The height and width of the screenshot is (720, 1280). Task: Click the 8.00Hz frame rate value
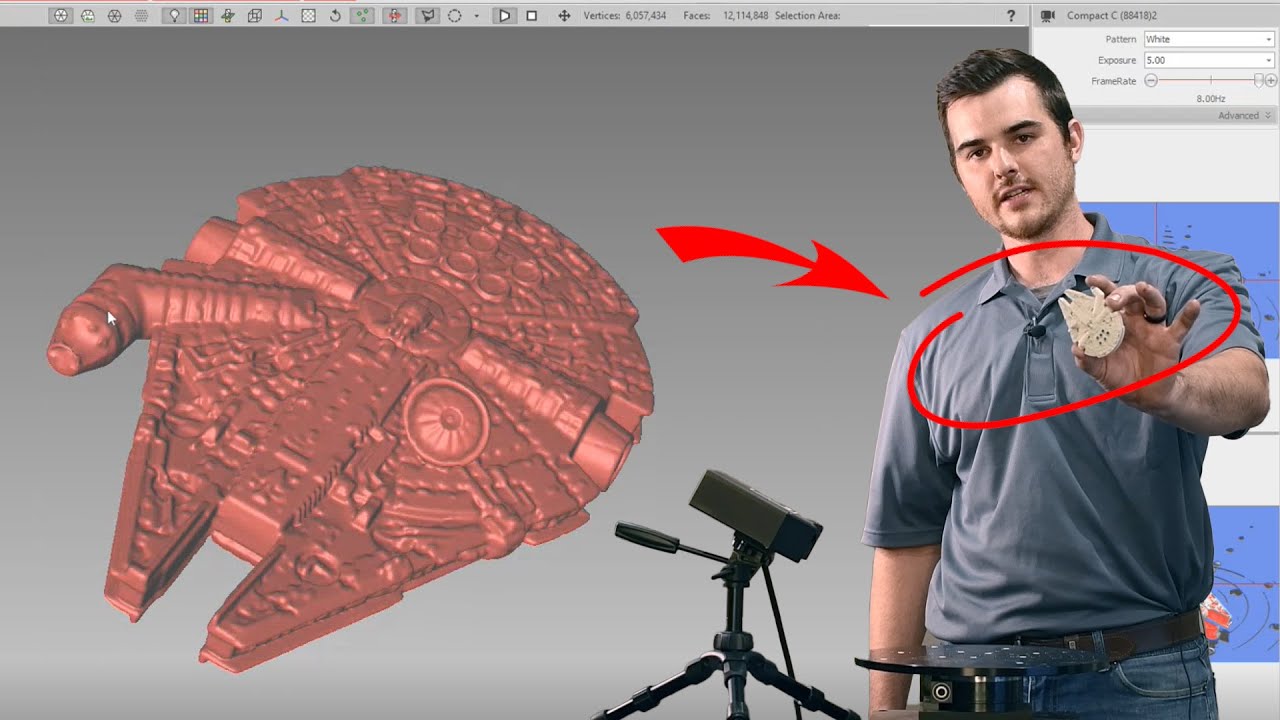[x=1211, y=98]
